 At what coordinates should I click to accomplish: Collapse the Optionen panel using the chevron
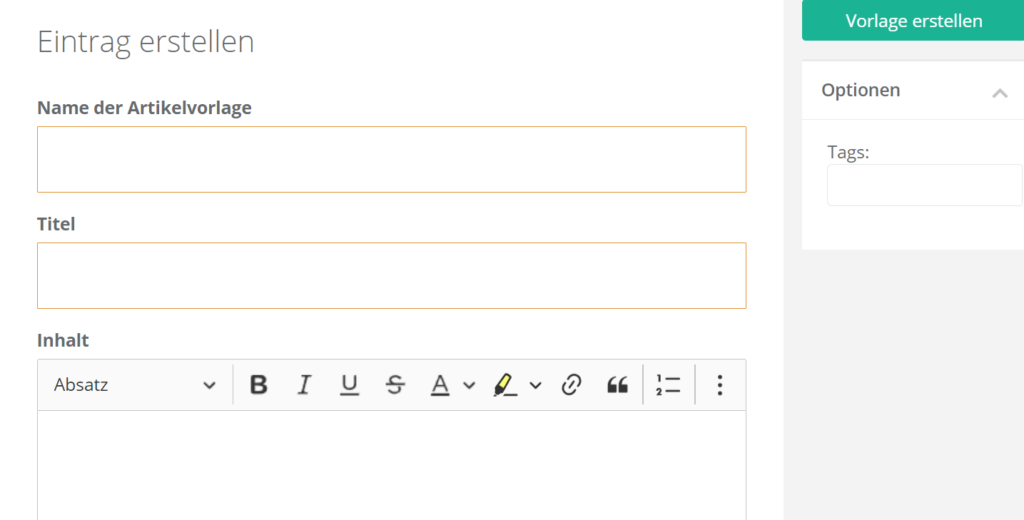(999, 93)
